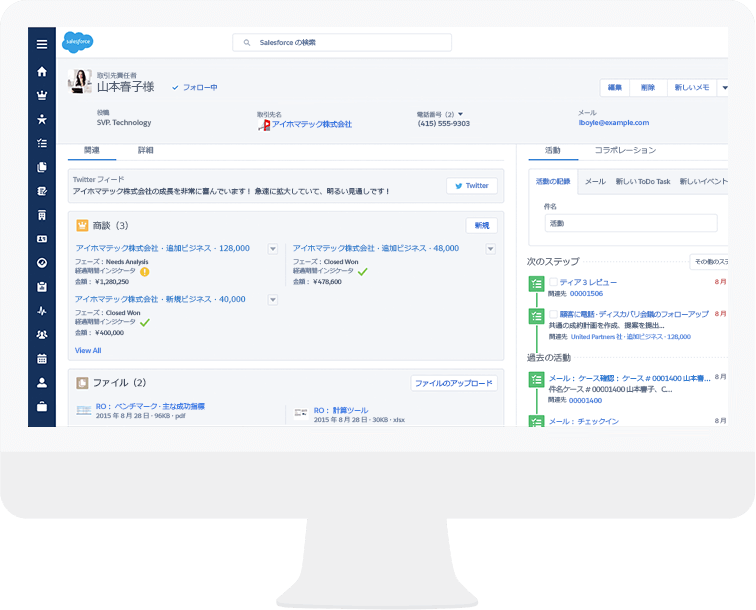Click the ファイルのアップロード button
The image size is (756, 610).
(453, 383)
